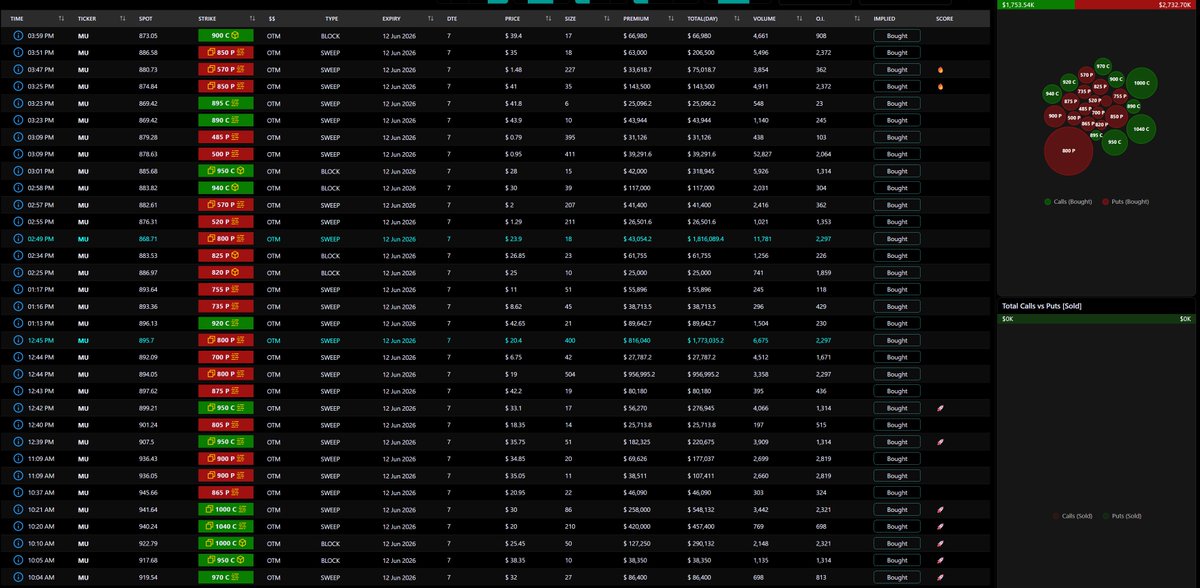Click volume value 52,827
This screenshot has width=1200, height=588.
[765, 154]
